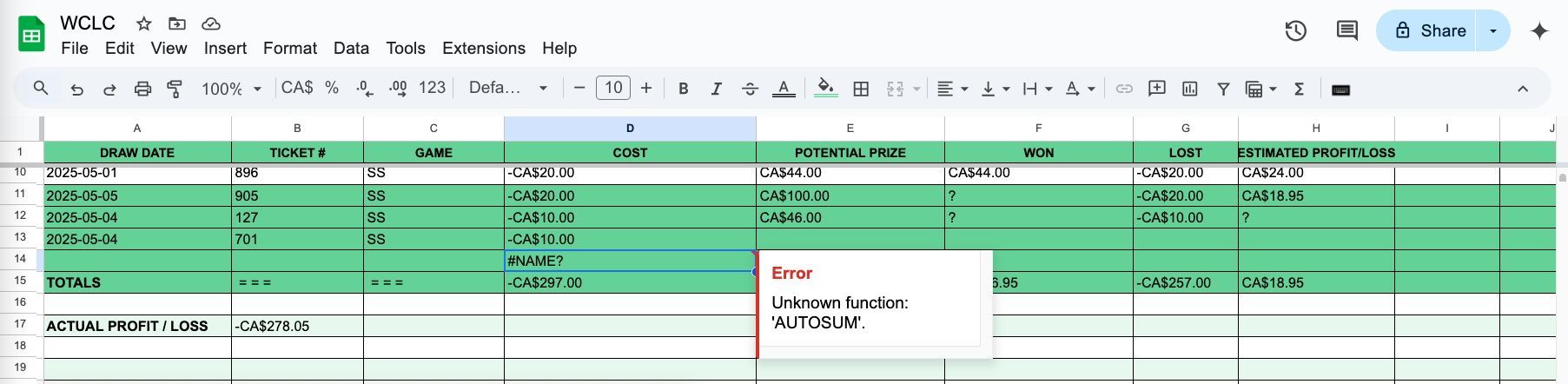
Task: Click the undo arrow icon
Action: pos(77,89)
